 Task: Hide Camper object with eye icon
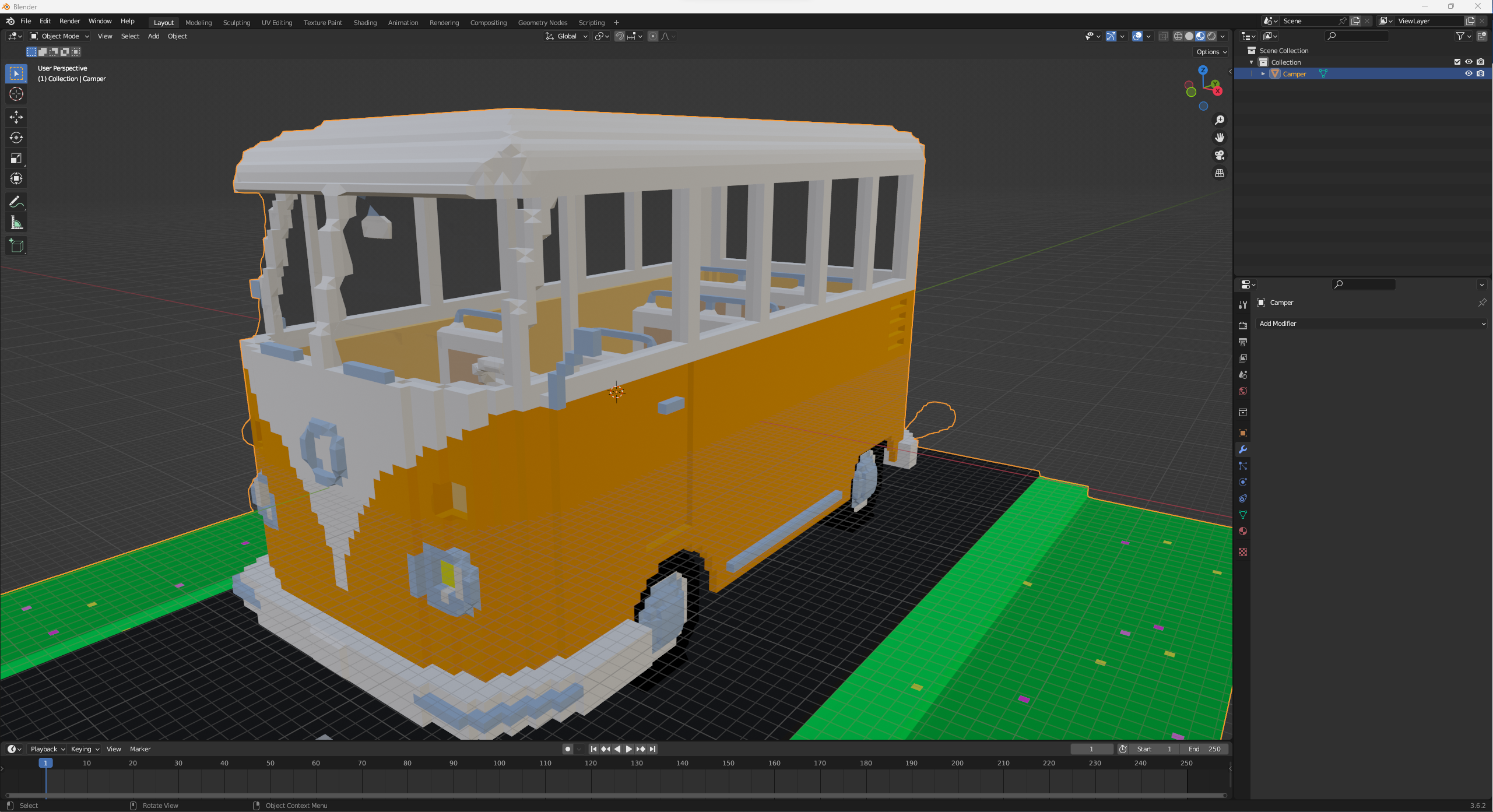(x=1469, y=73)
